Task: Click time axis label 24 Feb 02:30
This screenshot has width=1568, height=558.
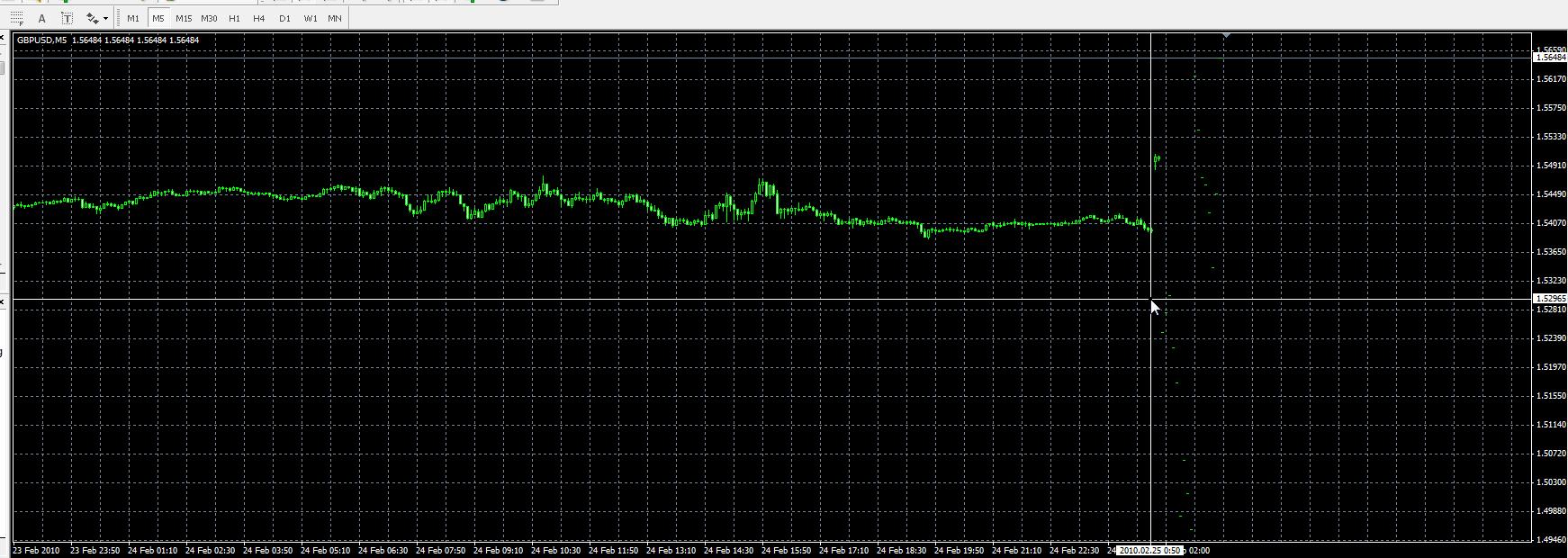Action: 210,550
